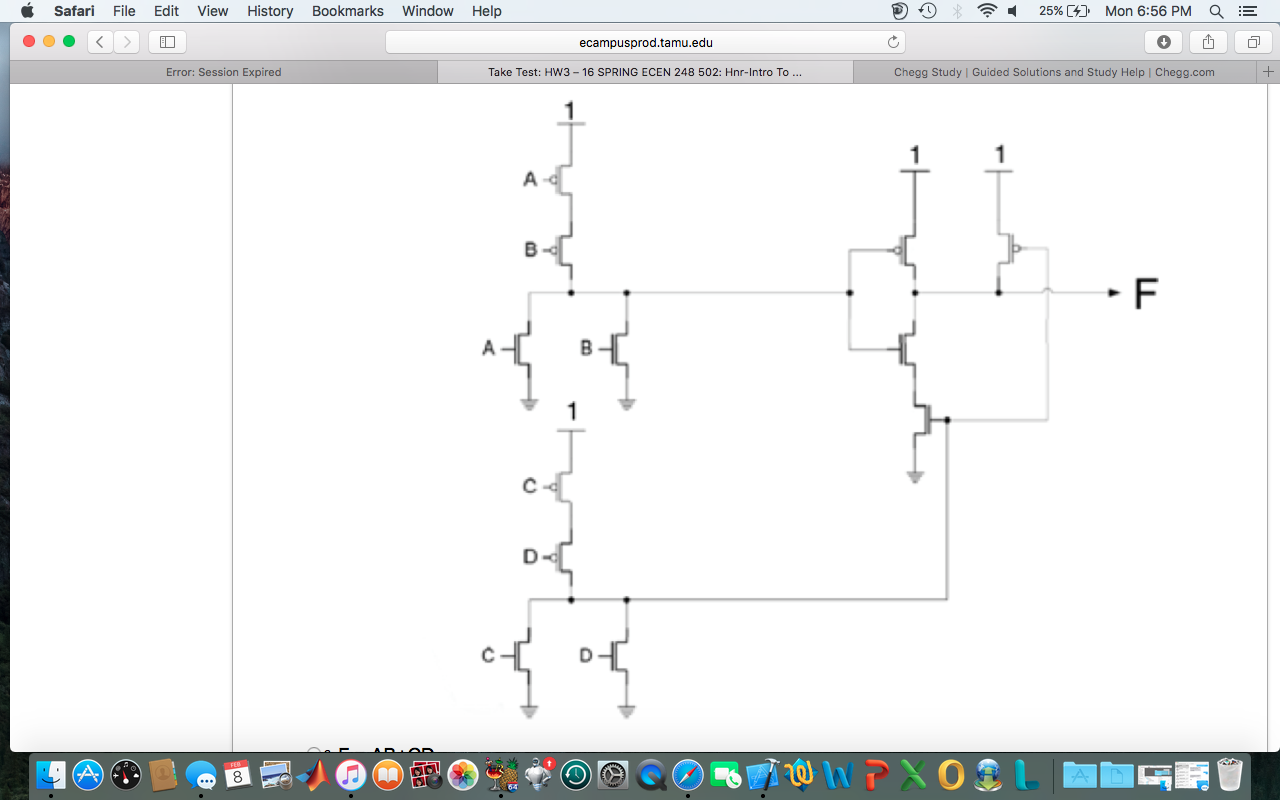
Task: Reload the ecampusprod.tamu.edu page
Action: click(893, 42)
